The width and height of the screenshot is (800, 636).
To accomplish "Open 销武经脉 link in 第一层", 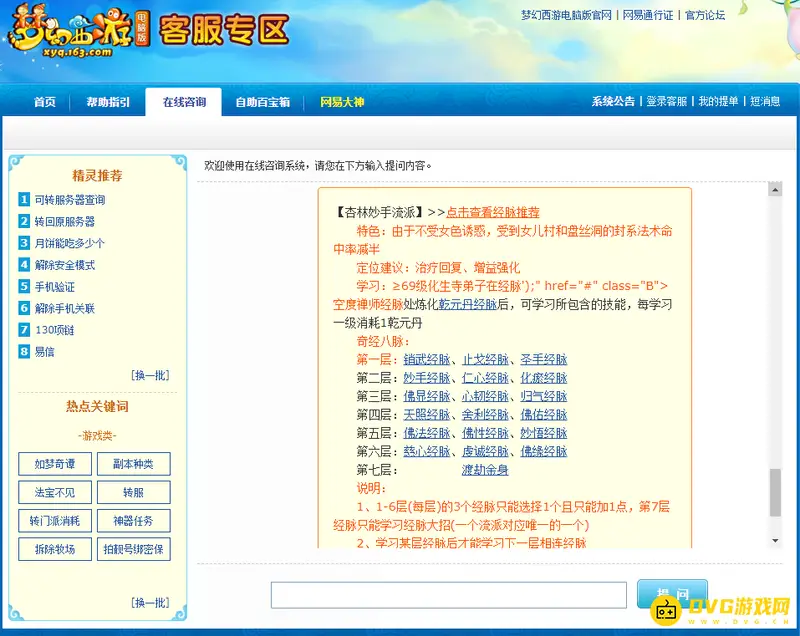I will click(x=427, y=360).
